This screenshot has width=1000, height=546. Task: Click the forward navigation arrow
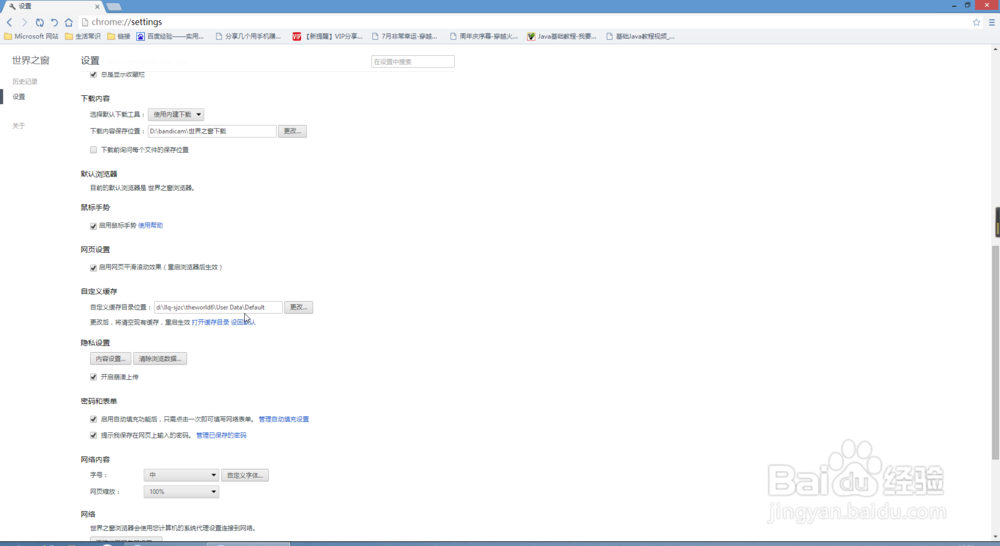click(24, 22)
